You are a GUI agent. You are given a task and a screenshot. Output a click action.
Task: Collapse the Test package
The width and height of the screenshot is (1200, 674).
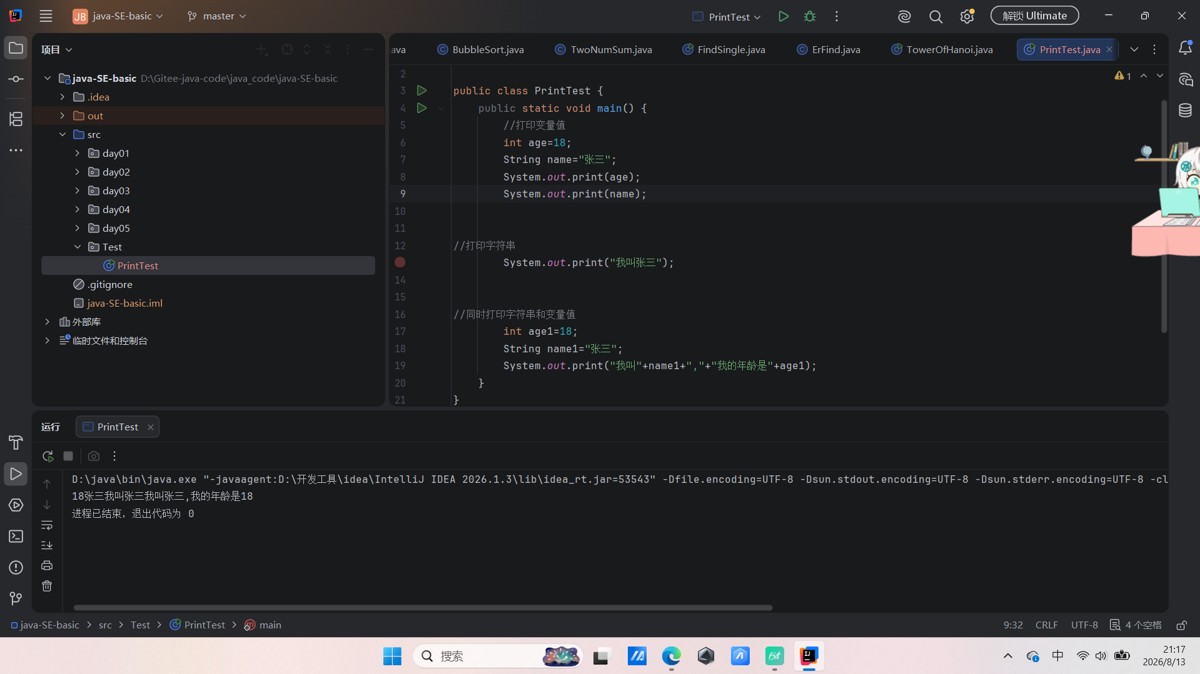tap(77, 247)
